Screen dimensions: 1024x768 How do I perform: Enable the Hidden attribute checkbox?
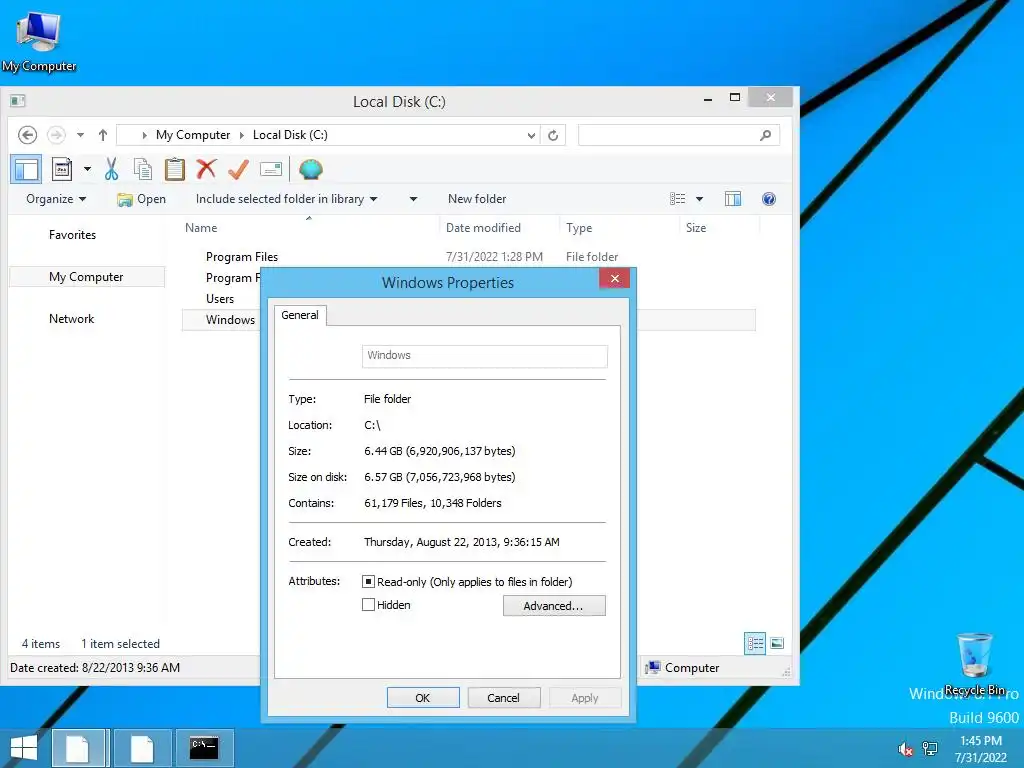pyautogui.click(x=368, y=605)
